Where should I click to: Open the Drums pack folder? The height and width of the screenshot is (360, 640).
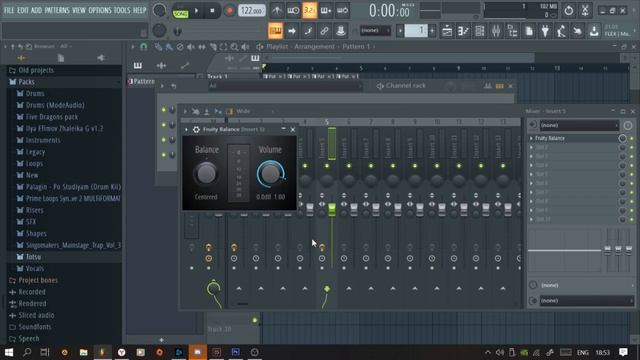35,93
